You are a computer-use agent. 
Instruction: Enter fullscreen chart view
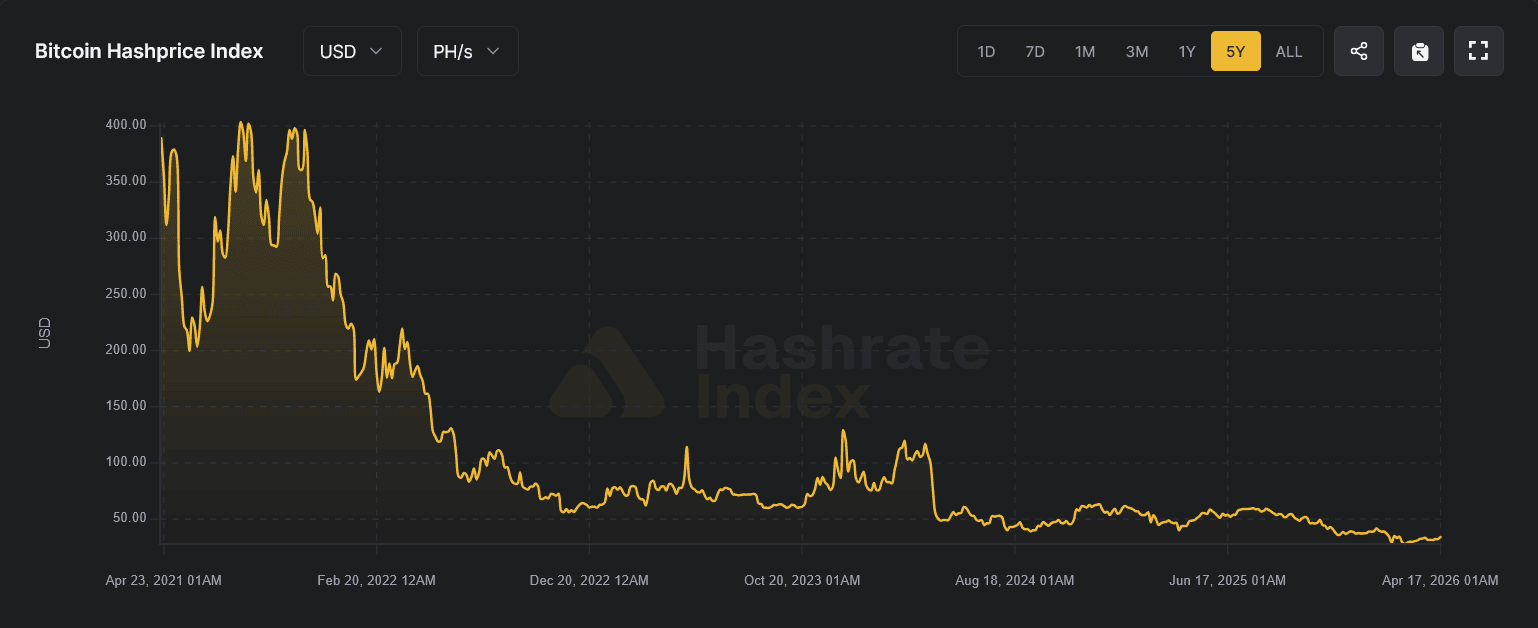(x=1478, y=51)
